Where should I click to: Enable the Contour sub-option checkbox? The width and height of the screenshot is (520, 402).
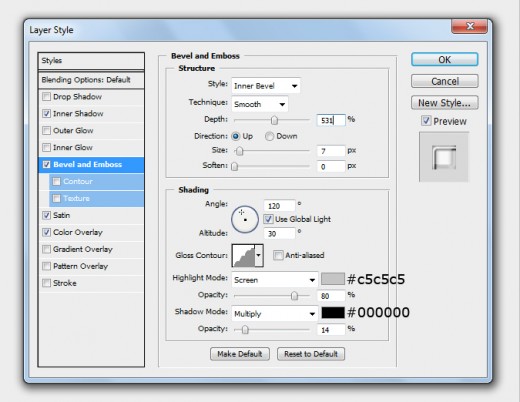click(x=57, y=181)
